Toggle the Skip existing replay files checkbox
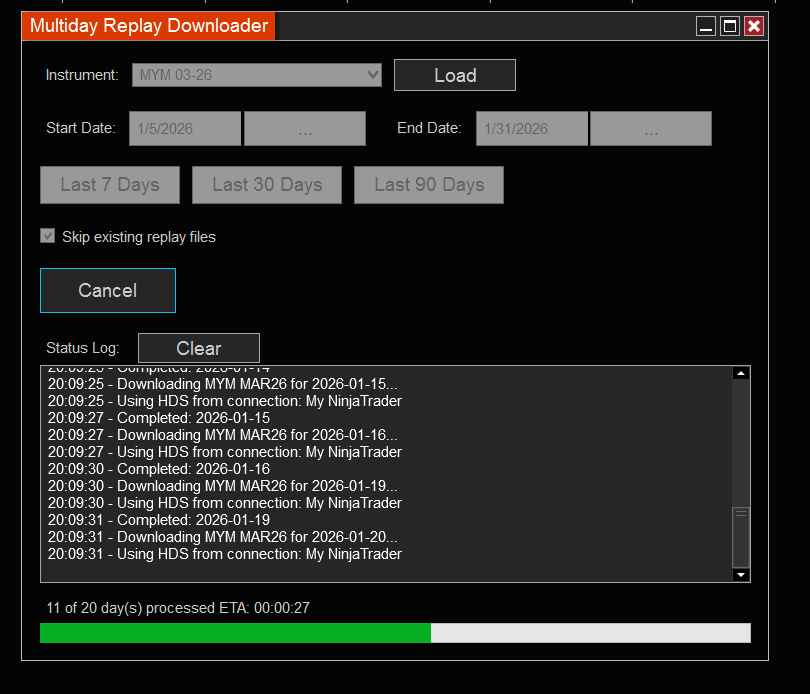 (x=48, y=237)
